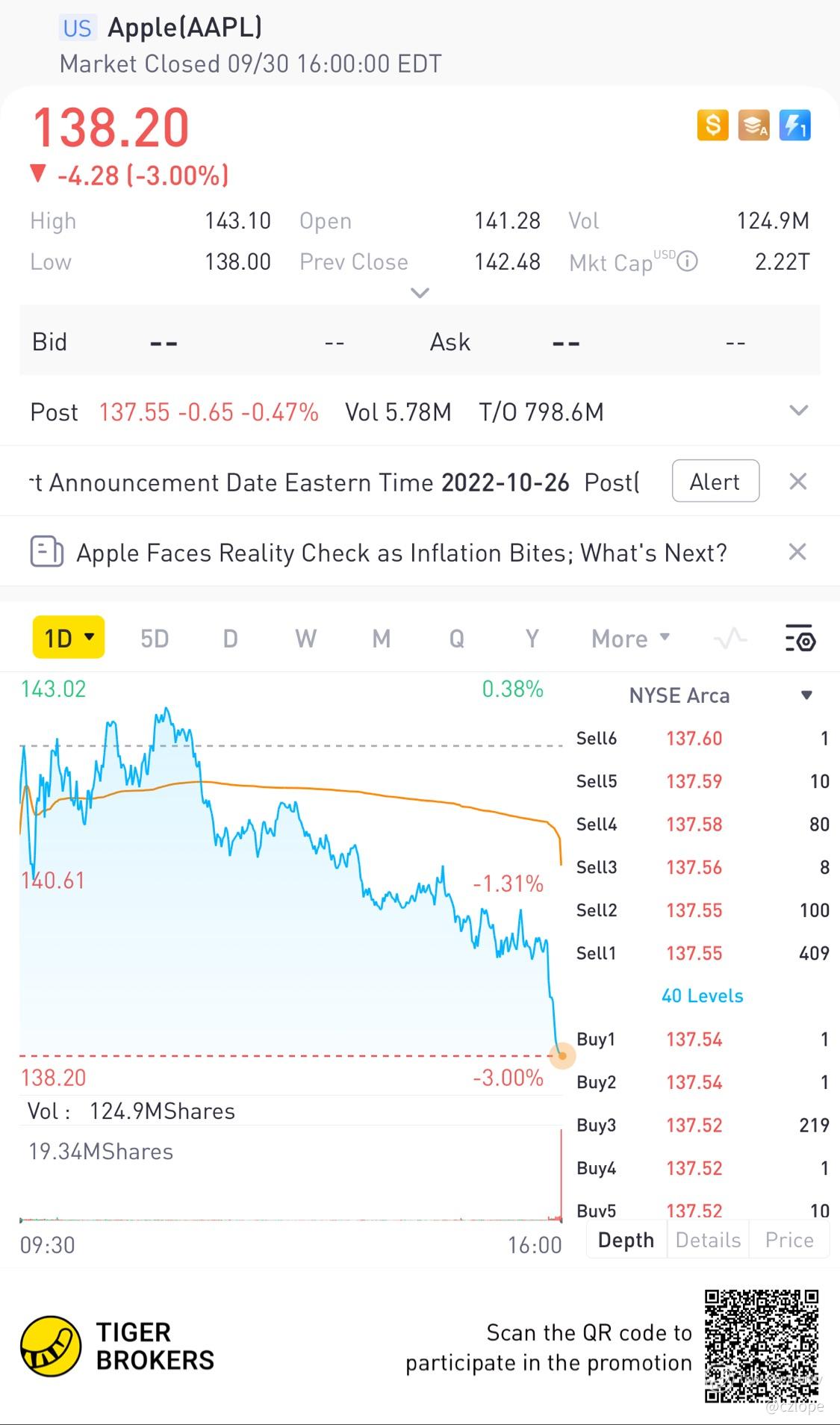Viewport: 840px width, 1425px height.
Task: Tap the Tiger Brokers logo
Action: tap(50, 1347)
